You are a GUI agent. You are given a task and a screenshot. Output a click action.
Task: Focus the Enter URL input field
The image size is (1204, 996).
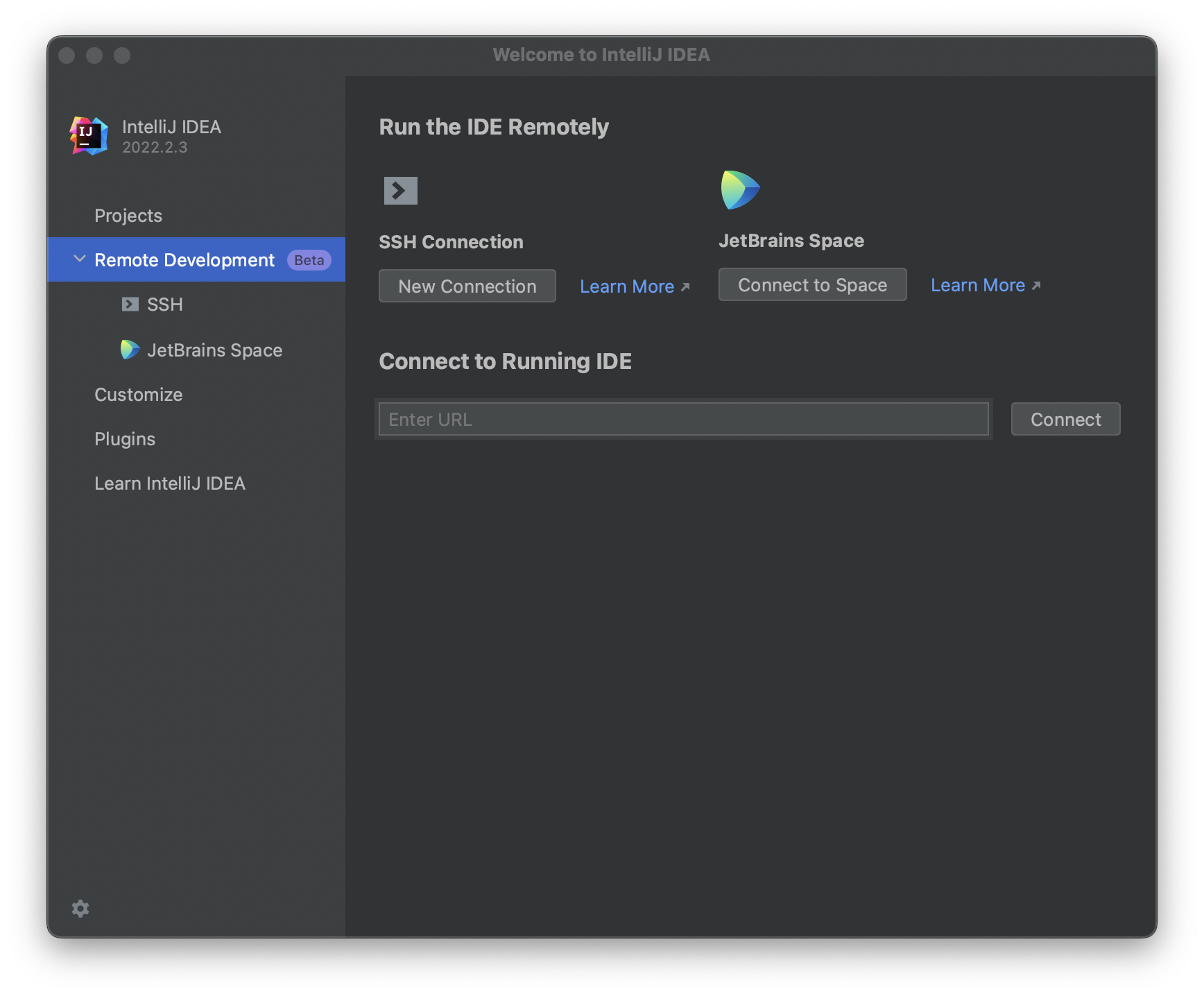[x=684, y=419]
